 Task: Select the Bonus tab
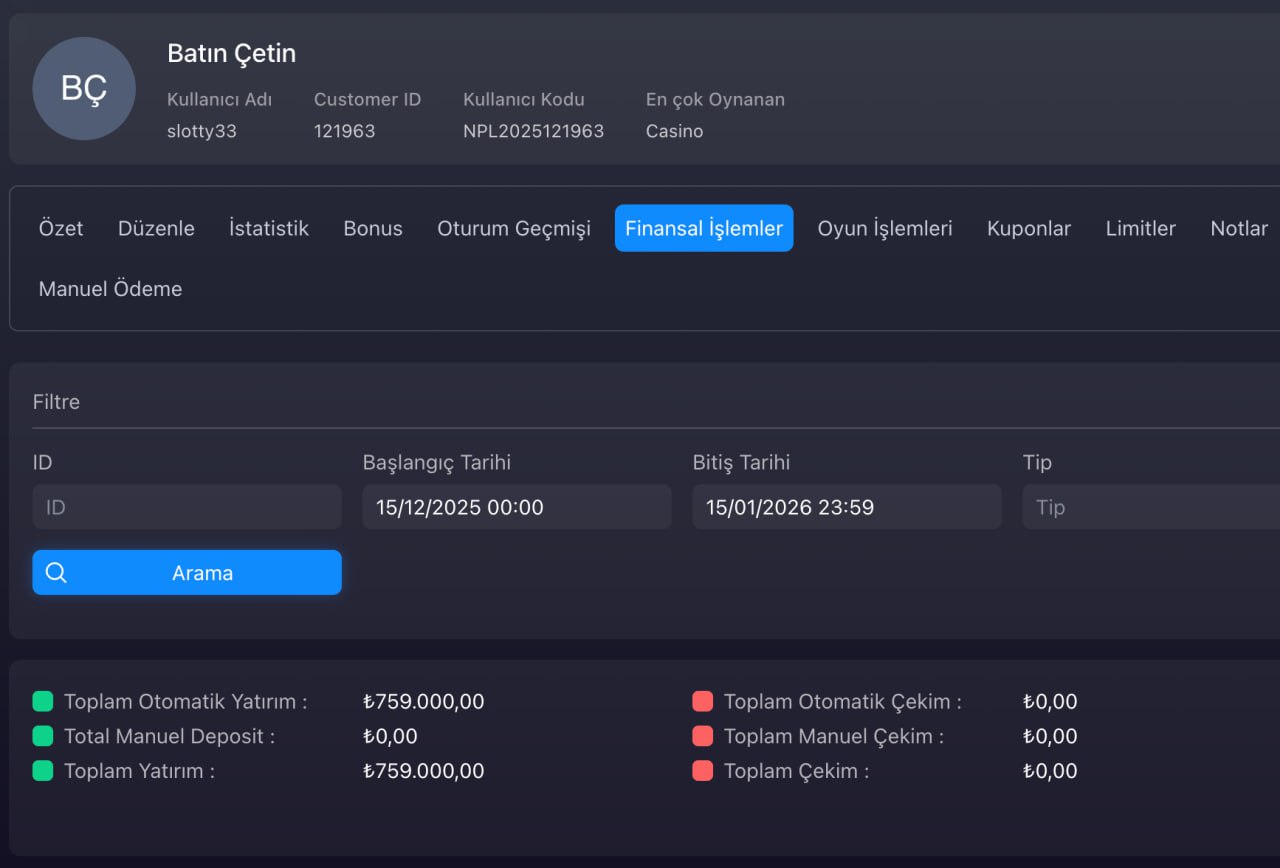click(x=373, y=228)
